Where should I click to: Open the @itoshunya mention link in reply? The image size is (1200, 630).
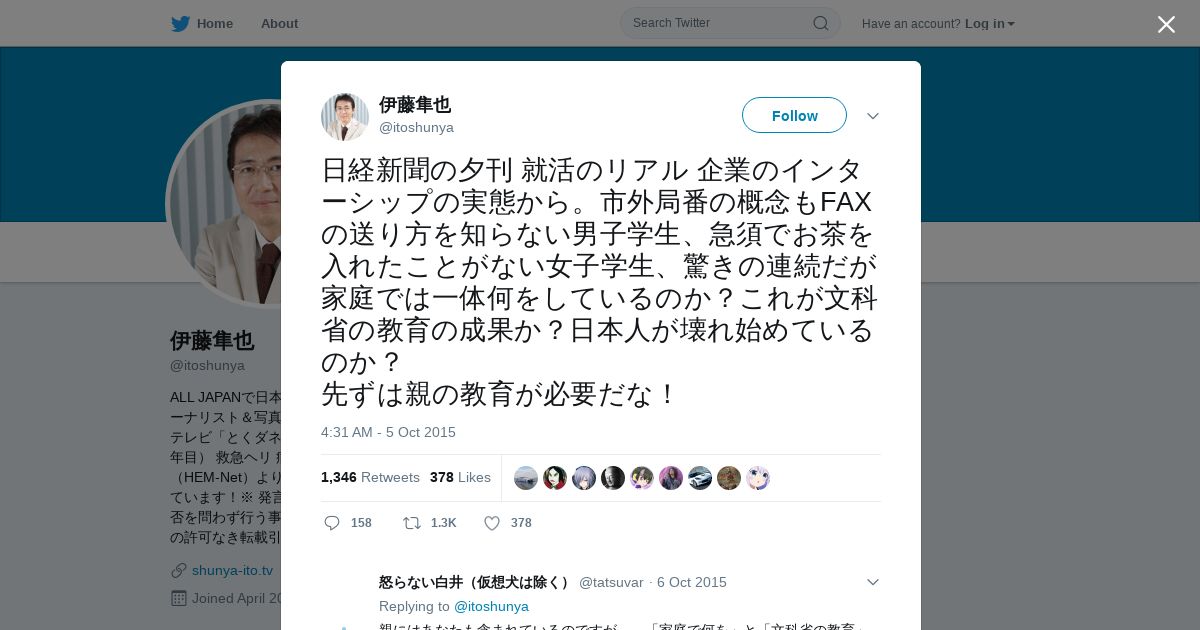(491, 606)
